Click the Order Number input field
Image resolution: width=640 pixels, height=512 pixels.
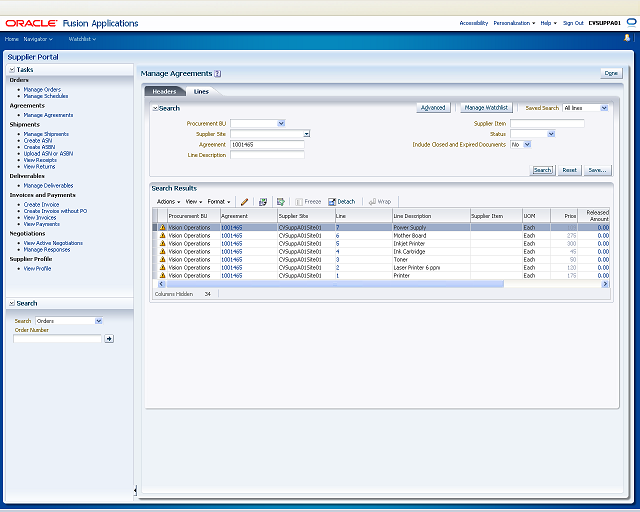(57, 338)
